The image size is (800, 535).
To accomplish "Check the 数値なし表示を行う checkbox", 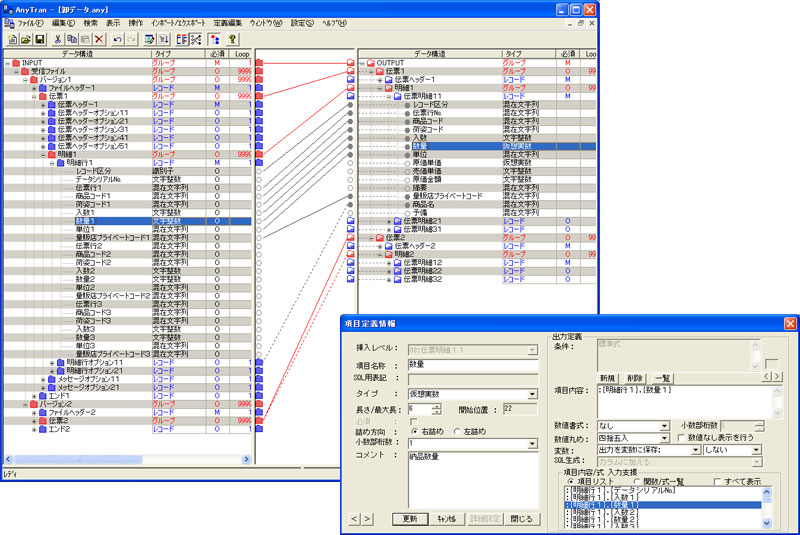I will tap(680, 437).
